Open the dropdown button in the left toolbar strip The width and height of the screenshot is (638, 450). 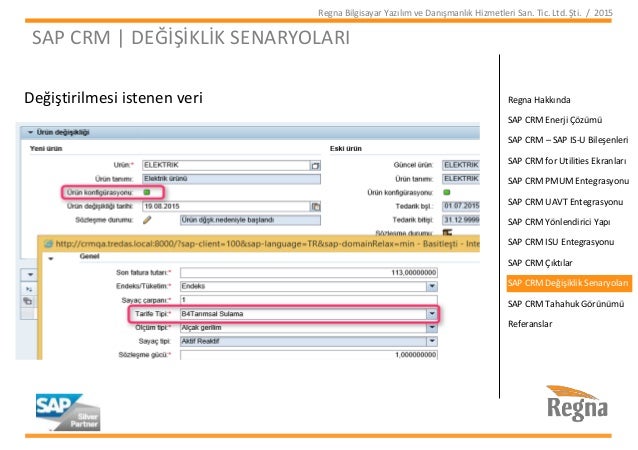point(30,275)
